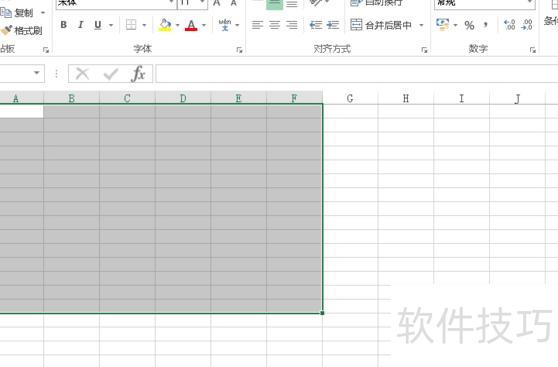Expand the borders dropdown arrow

(x=144, y=25)
